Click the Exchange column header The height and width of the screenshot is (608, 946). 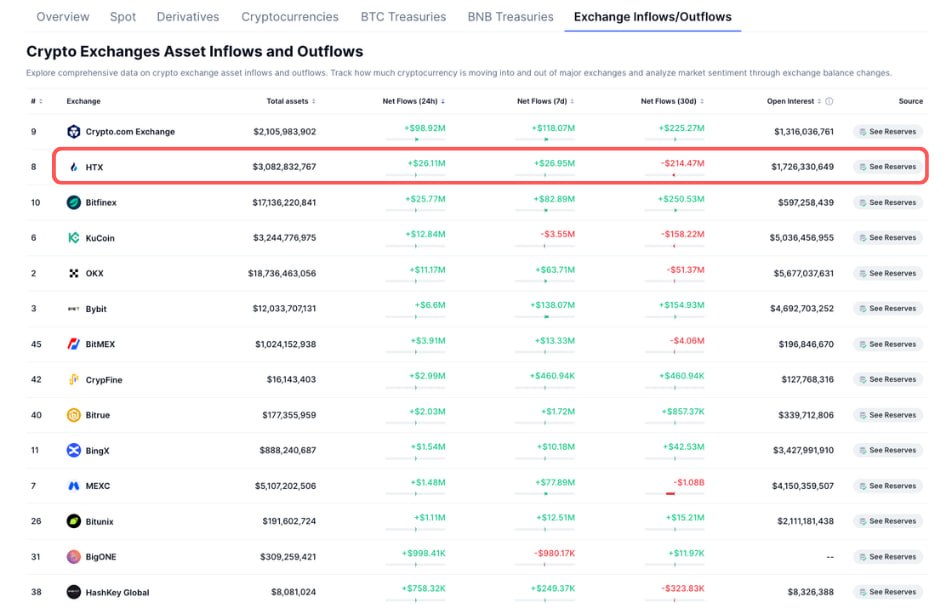click(x=83, y=101)
